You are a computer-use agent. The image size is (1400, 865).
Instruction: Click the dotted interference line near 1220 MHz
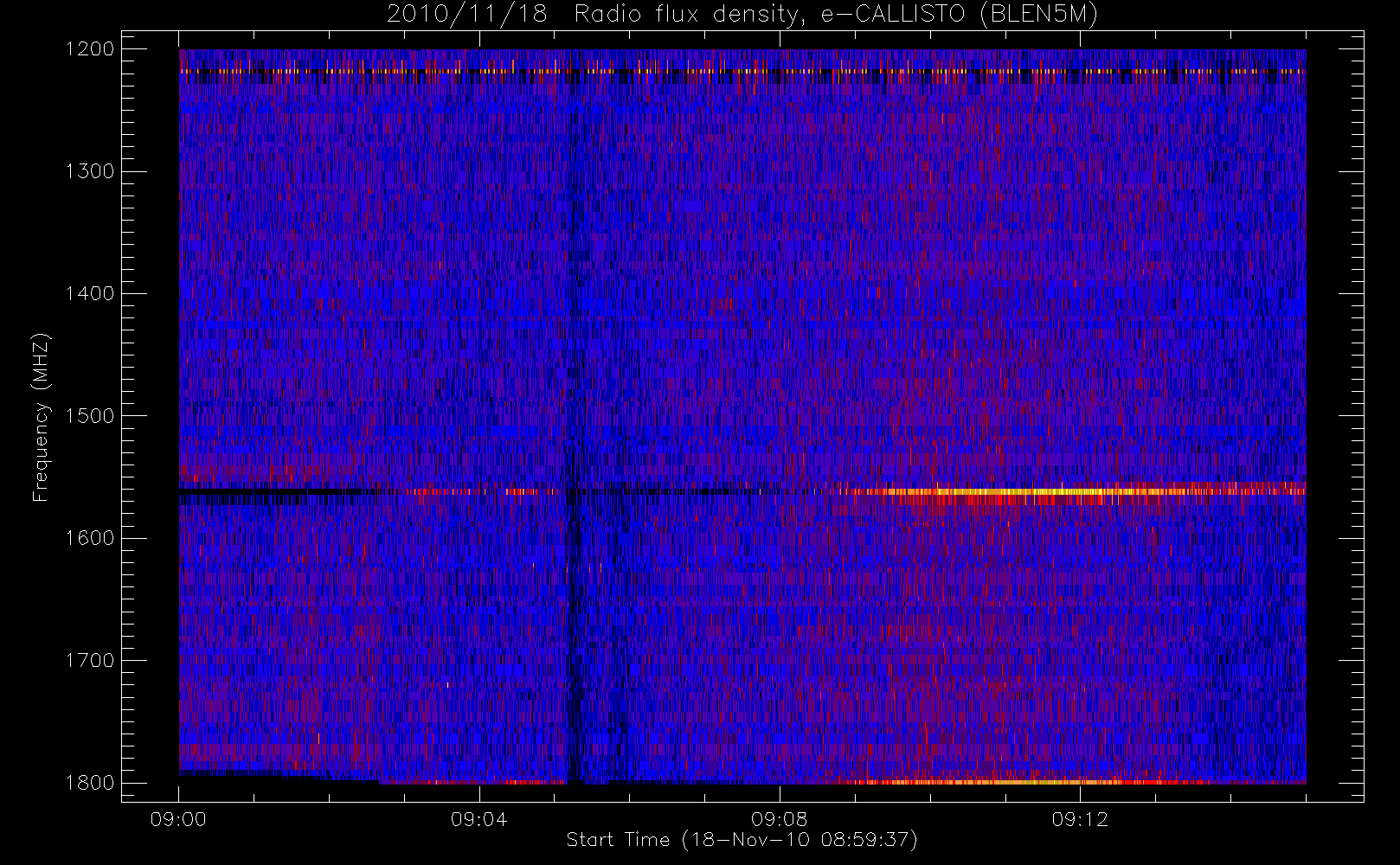pyautogui.click(x=742, y=71)
